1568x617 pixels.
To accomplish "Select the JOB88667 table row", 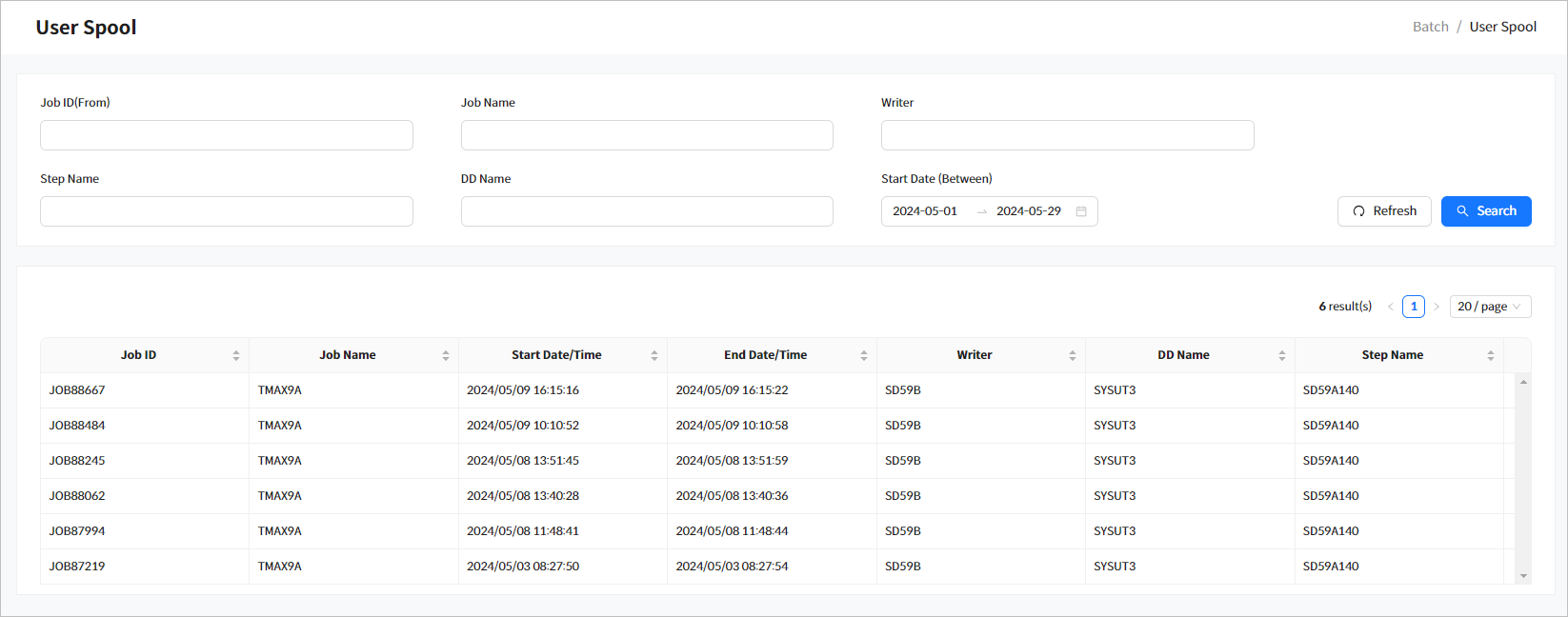I will [77, 390].
